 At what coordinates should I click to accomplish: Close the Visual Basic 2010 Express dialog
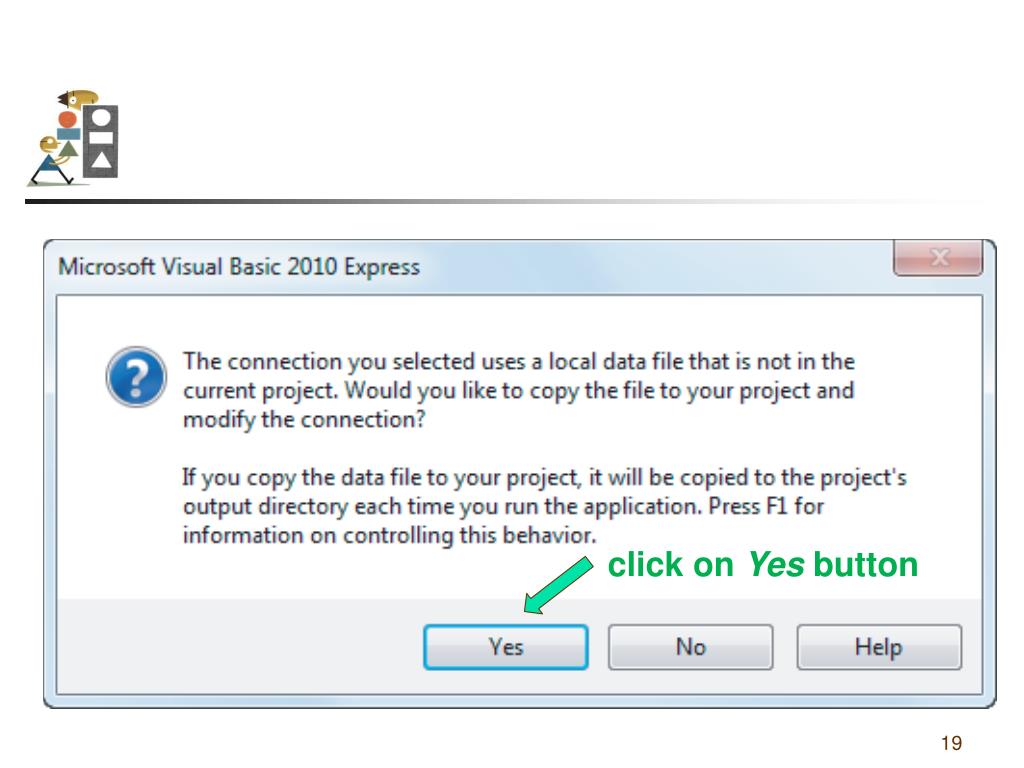tap(938, 257)
